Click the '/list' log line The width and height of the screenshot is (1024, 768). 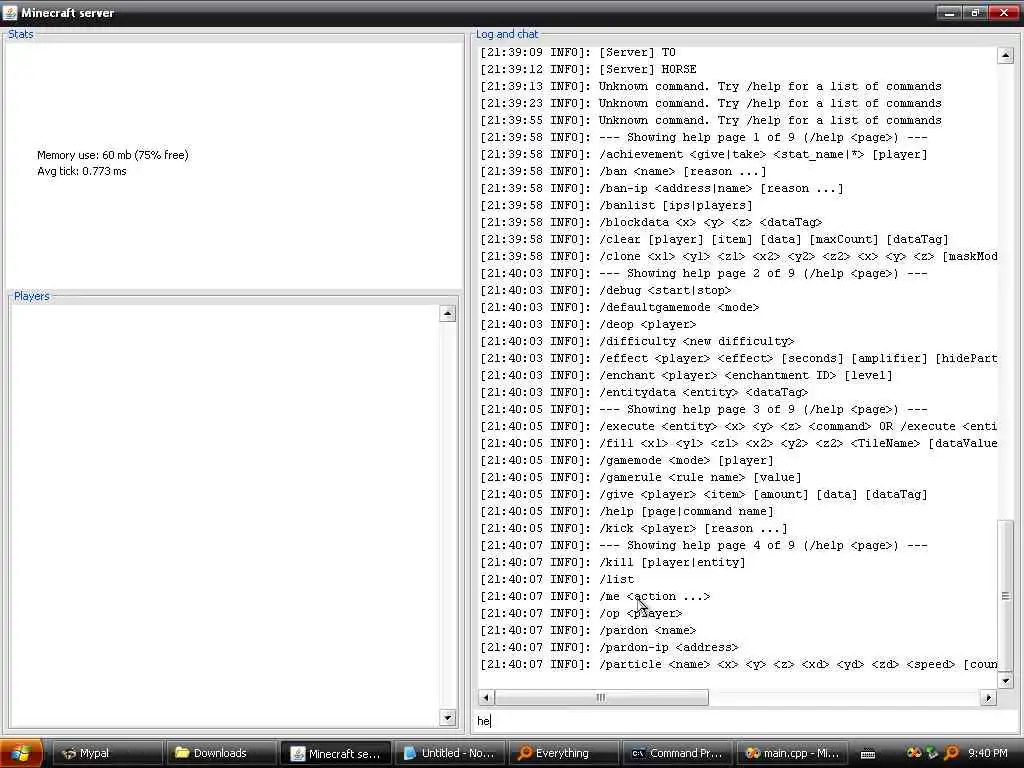[557, 579]
